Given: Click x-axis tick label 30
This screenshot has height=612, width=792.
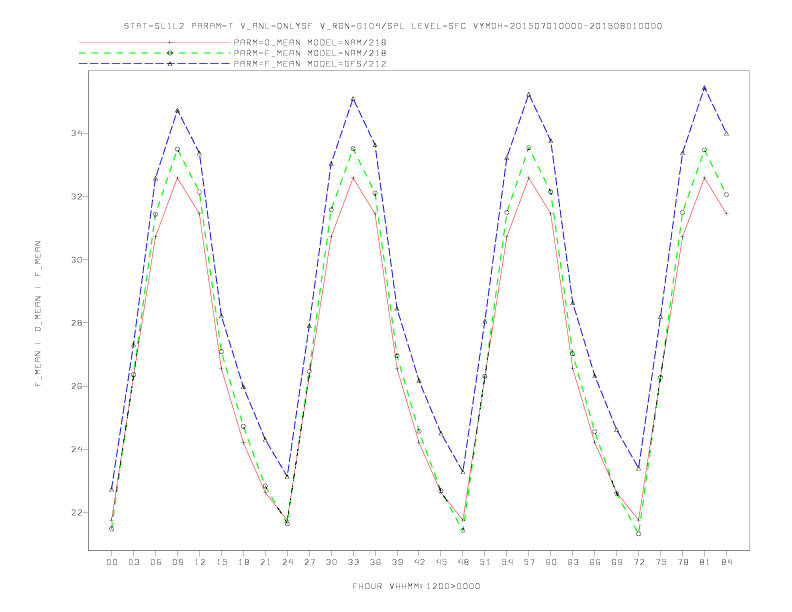Looking at the screenshot, I should pos(331,562).
